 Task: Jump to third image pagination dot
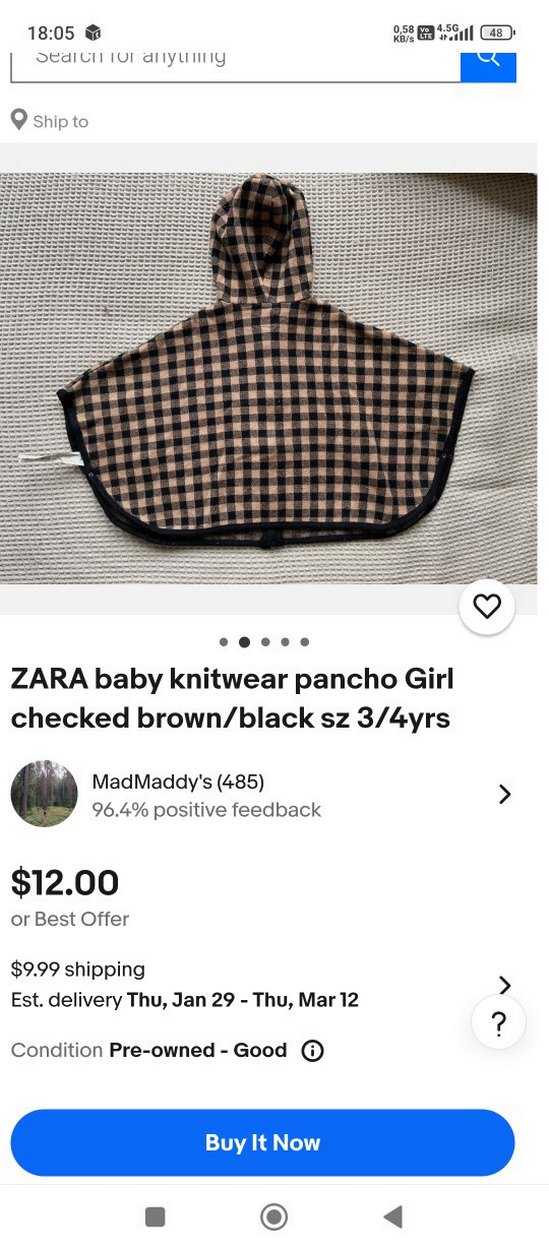pos(265,642)
